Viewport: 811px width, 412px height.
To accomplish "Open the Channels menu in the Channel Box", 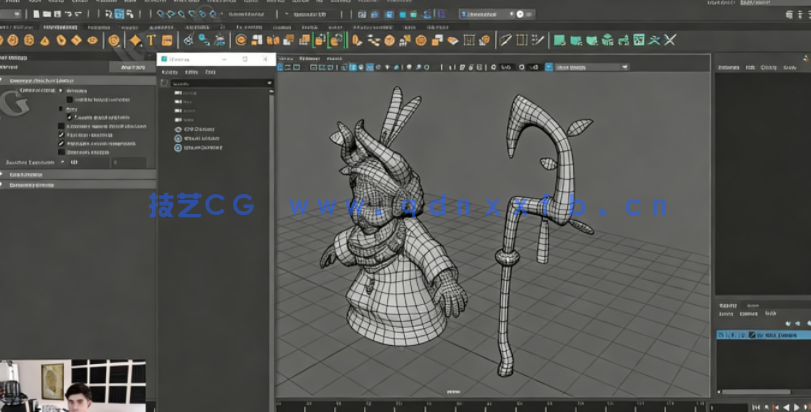I will [728, 67].
